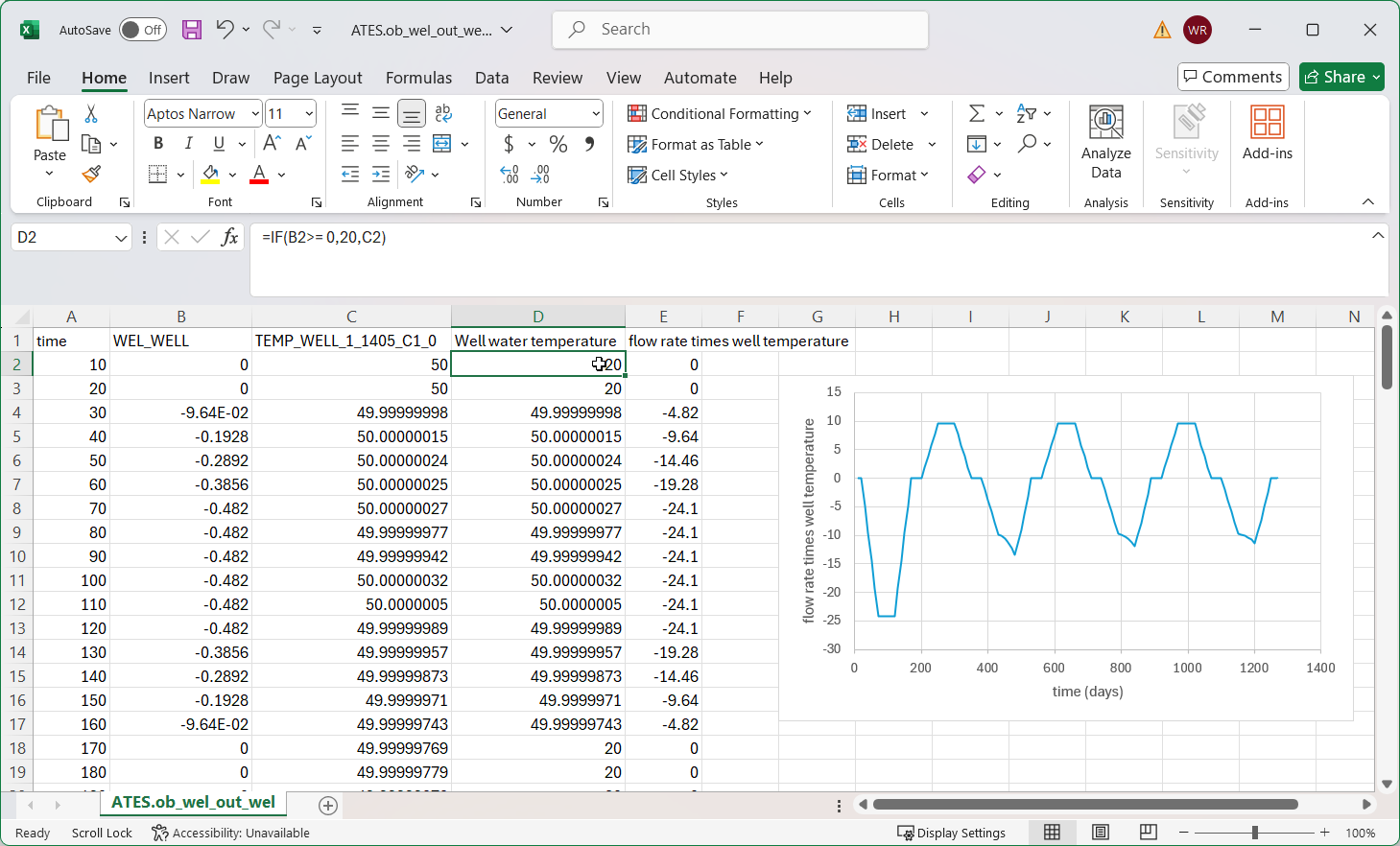This screenshot has width=1400, height=846.
Task: Open the Name Box dropdown
Action: [x=121, y=237]
